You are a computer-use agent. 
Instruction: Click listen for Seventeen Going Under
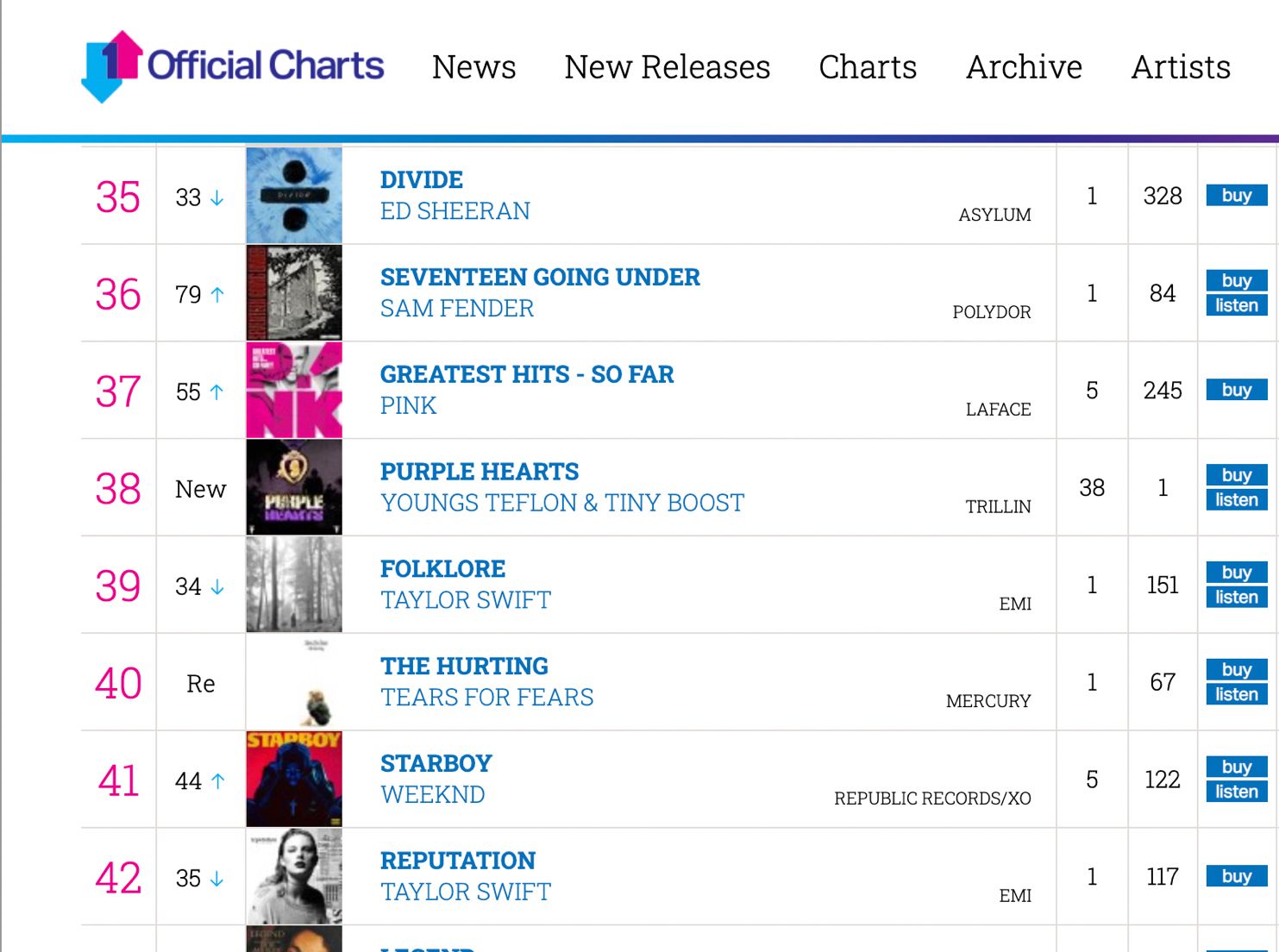coord(1237,305)
